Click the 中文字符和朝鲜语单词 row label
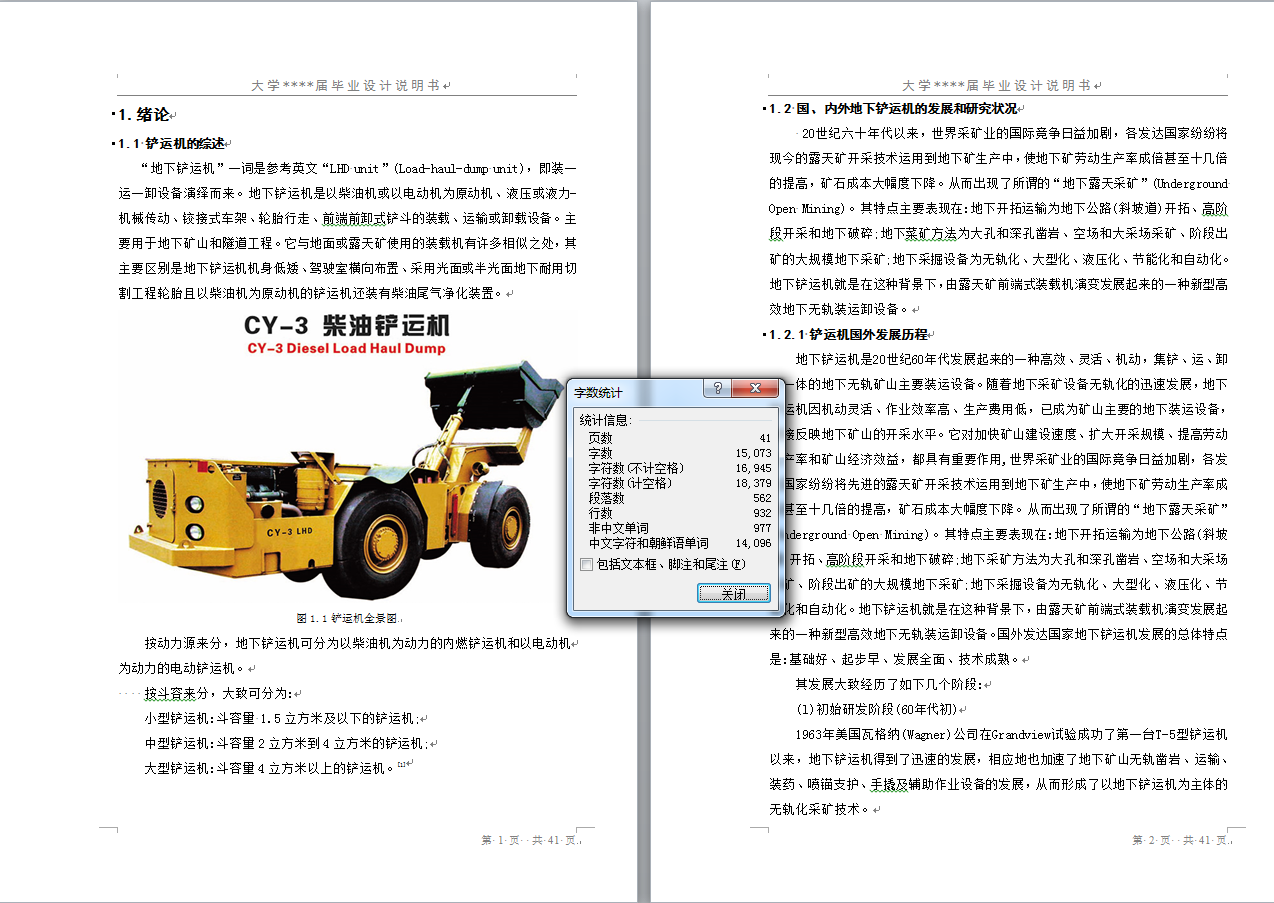This screenshot has height=903, width=1274. tap(648, 543)
